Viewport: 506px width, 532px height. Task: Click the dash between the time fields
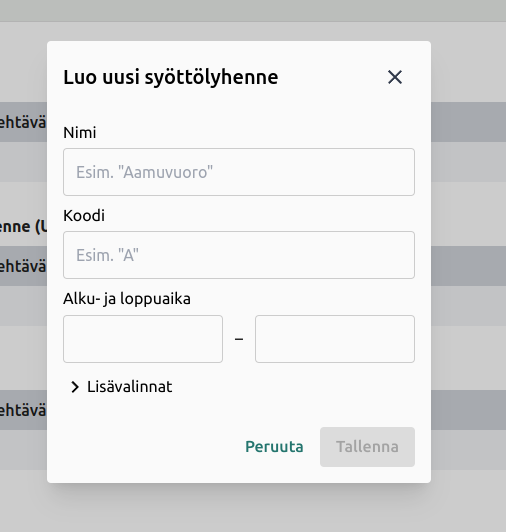point(239,339)
